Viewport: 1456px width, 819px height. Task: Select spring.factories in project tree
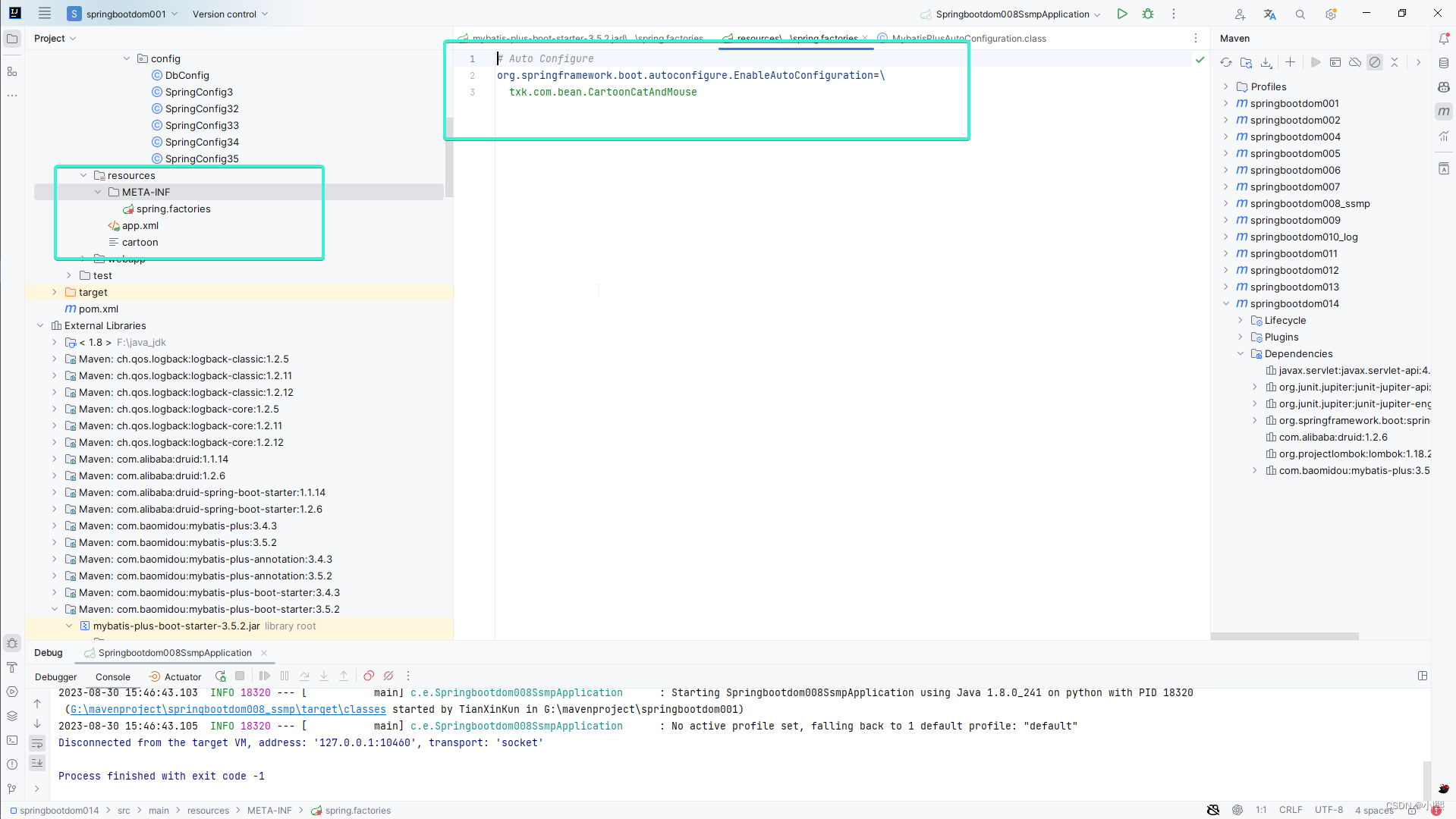point(174,209)
